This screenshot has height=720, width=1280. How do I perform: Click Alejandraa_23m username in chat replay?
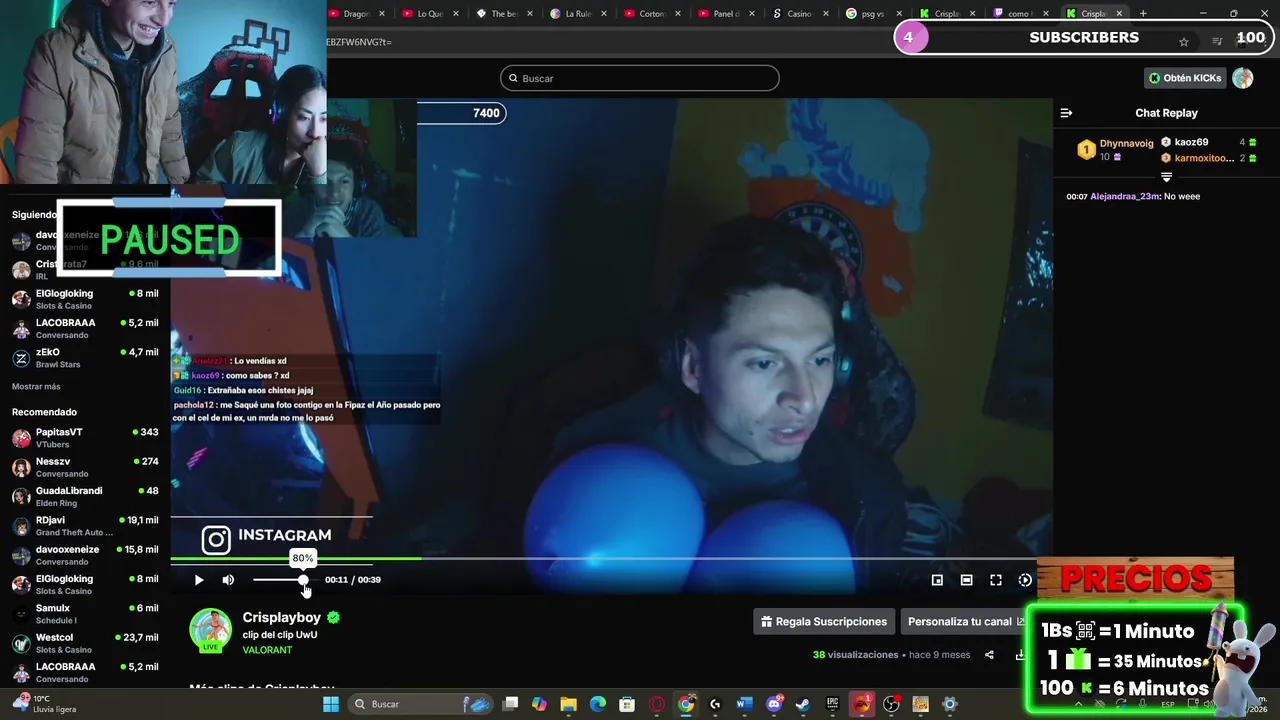(1124, 197)
